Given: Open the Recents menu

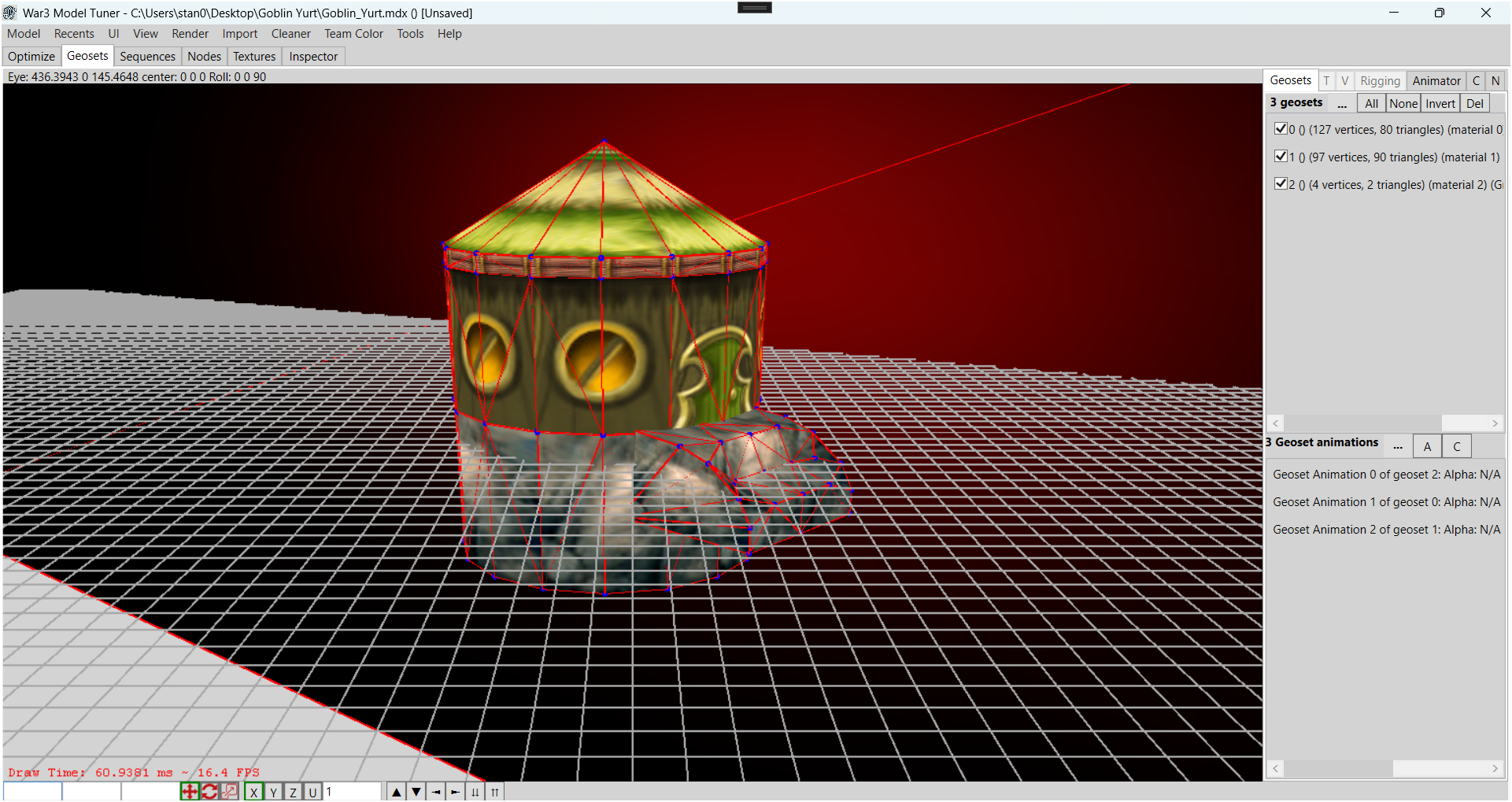Looking at the screenshot, I should (x=74, y=34).
